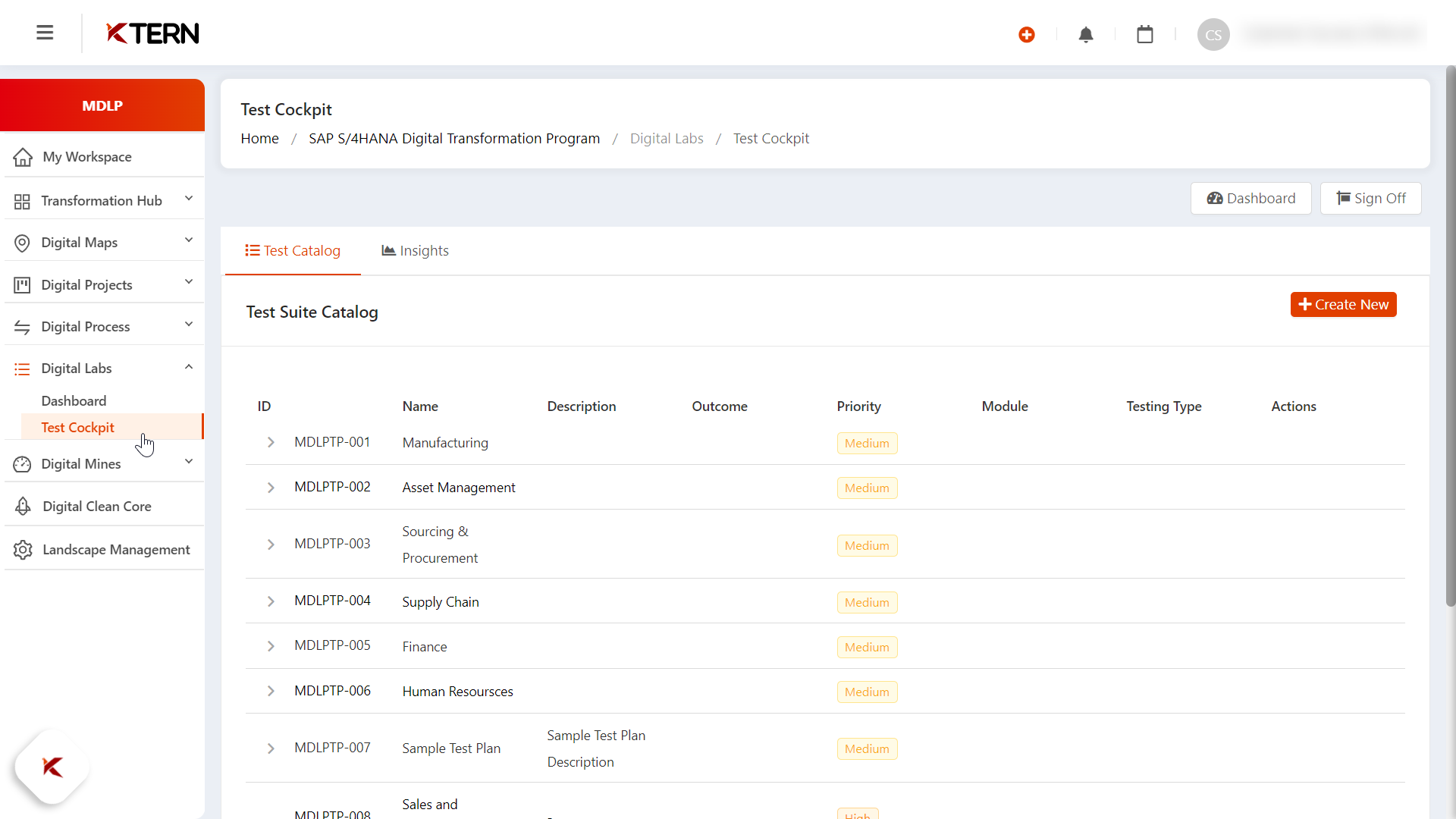Click the Outcome column header
This screenshot has width=1456, height=819.
pos(720,406)
